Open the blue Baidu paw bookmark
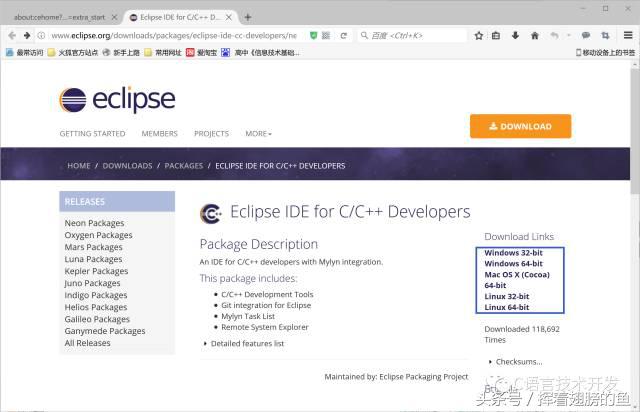The width and height of the screenshot is (640, 412). click(x=225, y=53)
